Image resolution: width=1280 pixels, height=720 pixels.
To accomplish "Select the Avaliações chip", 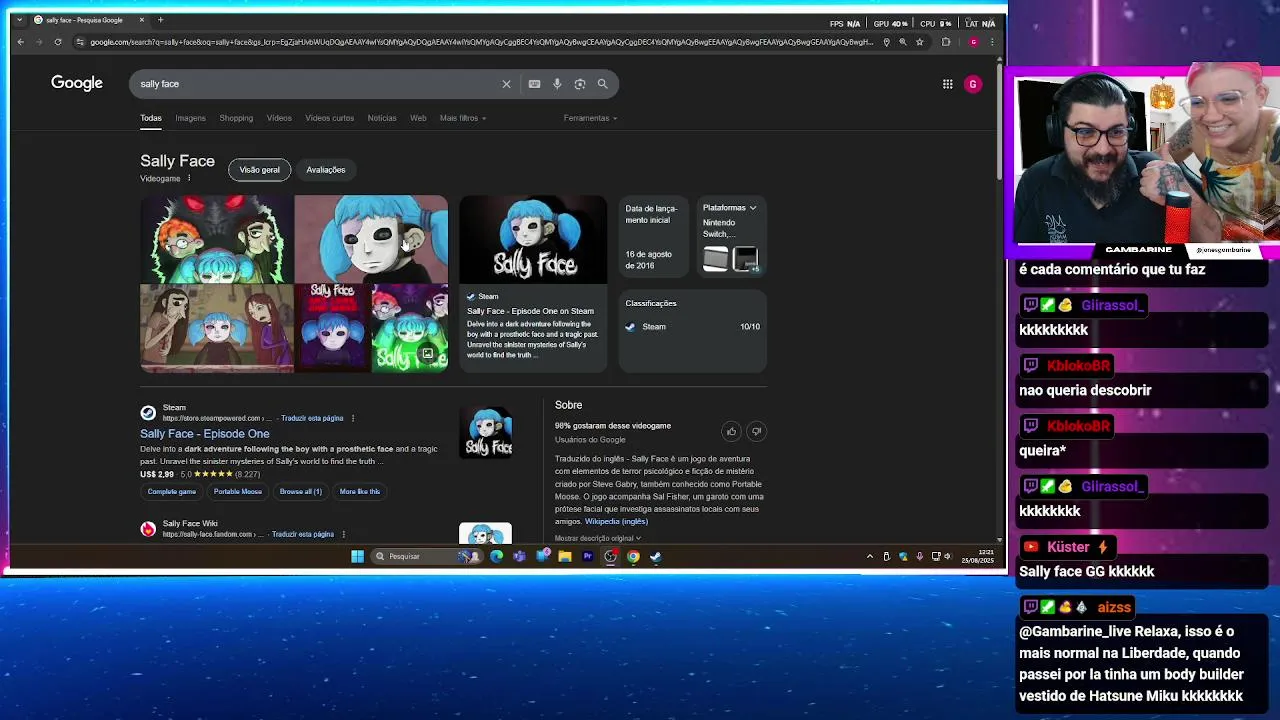I will [x=326, y=170].
